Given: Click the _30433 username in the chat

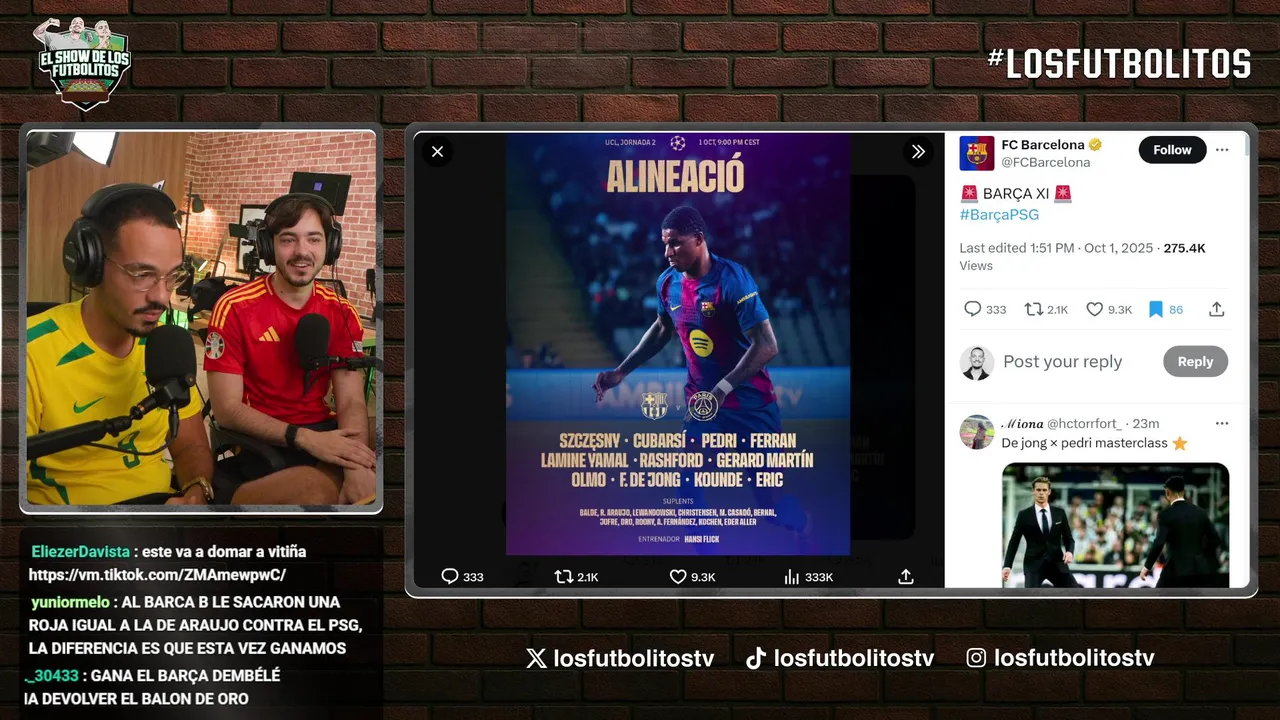Looking at the screenshot, I should point(53,675).
